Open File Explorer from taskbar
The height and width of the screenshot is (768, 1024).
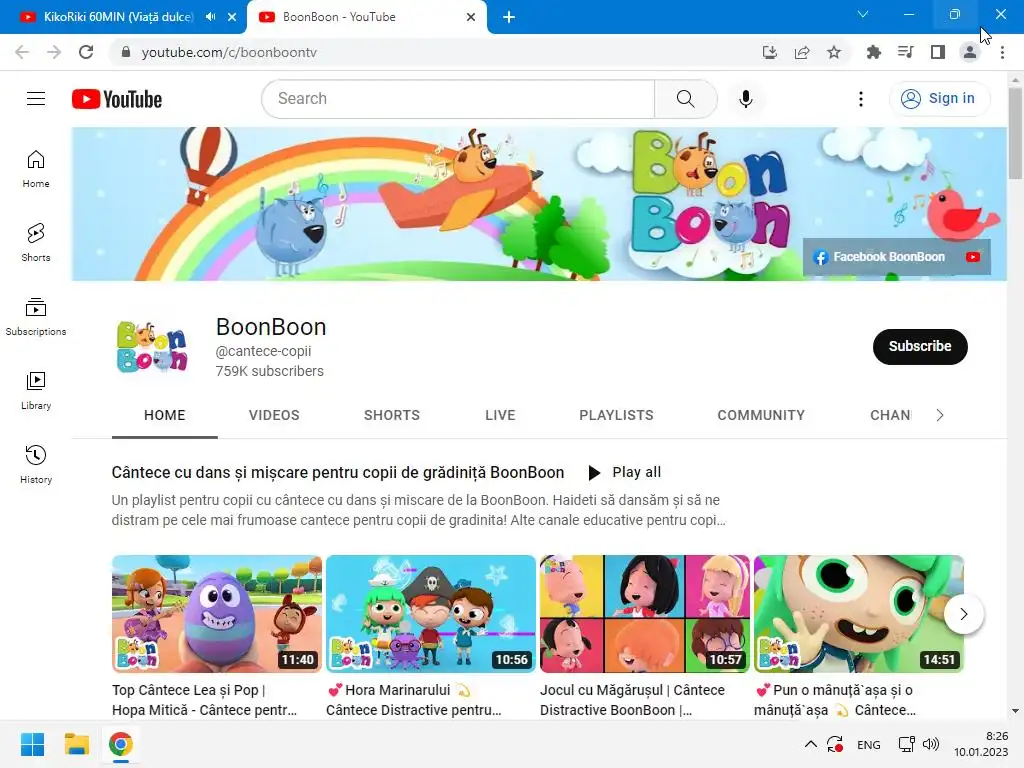76,744
